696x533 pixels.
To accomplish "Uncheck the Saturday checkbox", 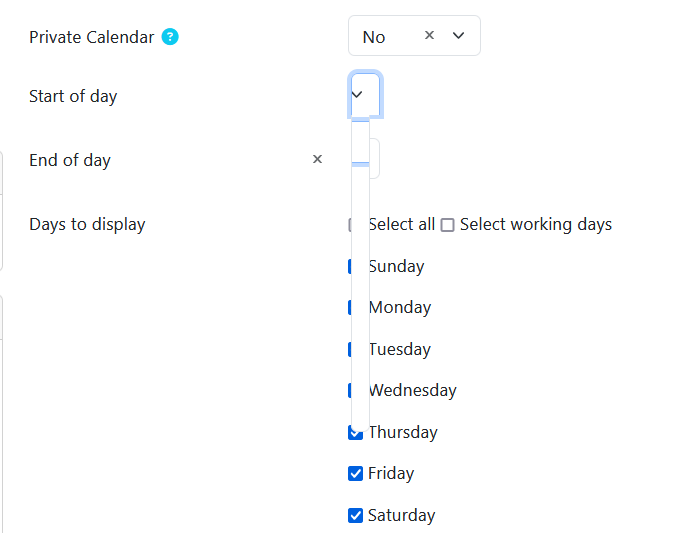I will (355, 515).
